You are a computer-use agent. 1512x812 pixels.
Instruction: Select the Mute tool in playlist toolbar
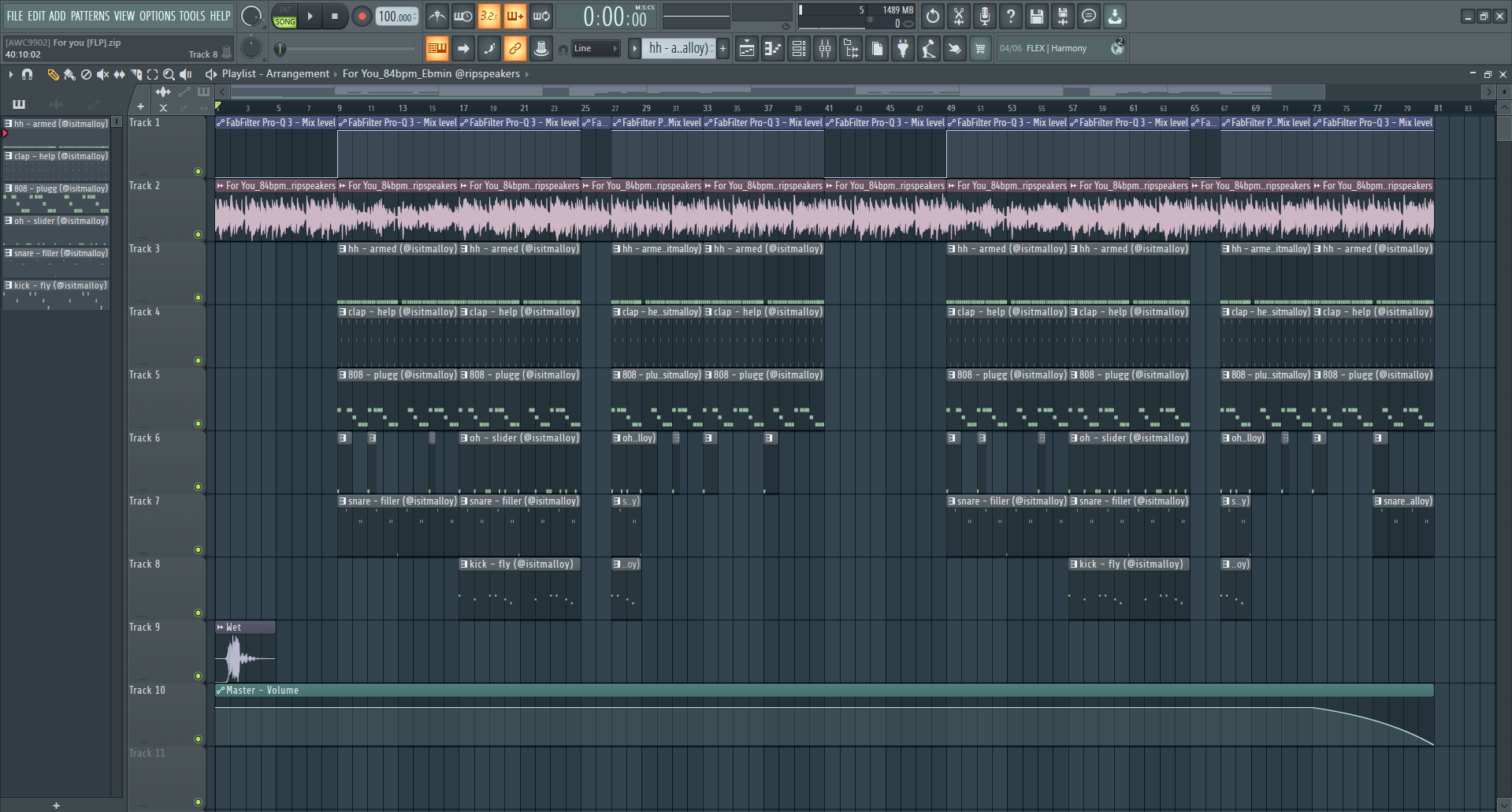(x=102, y=74)
